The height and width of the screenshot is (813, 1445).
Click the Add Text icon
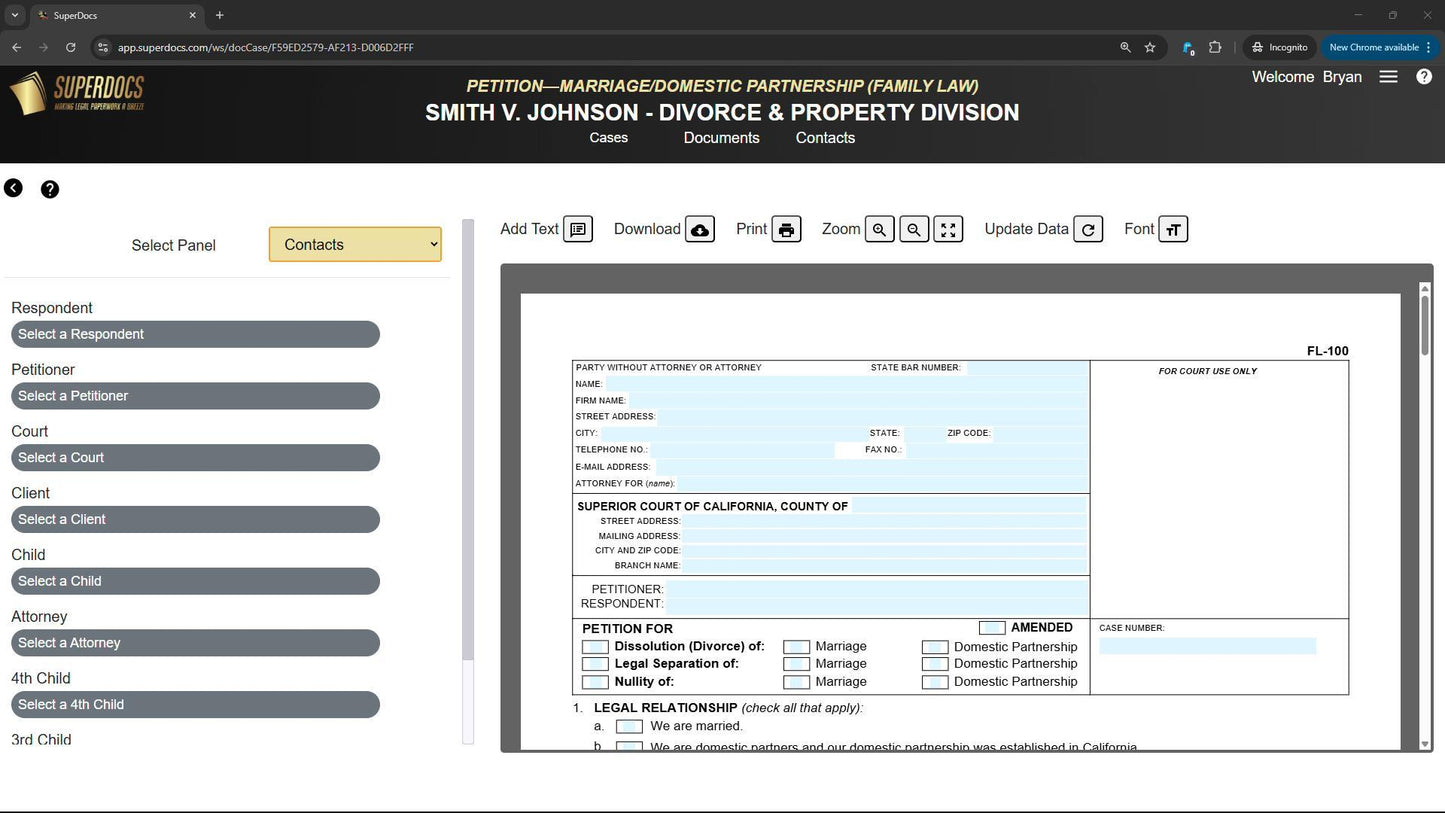click(x=578, y=229)
